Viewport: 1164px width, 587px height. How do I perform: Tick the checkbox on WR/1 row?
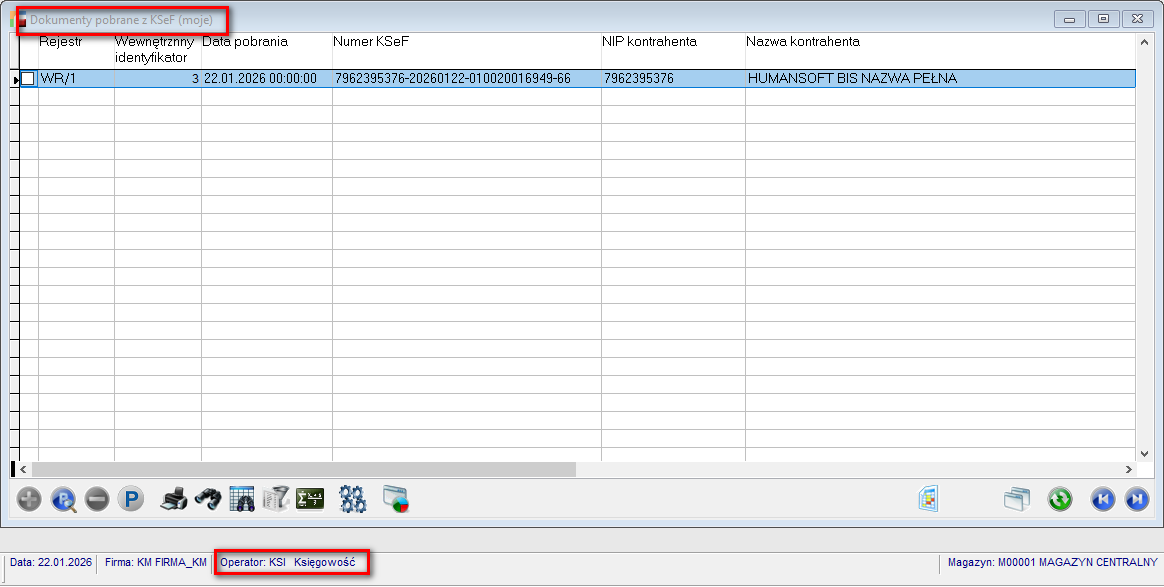pyautogui.click(x=28, y=79)
